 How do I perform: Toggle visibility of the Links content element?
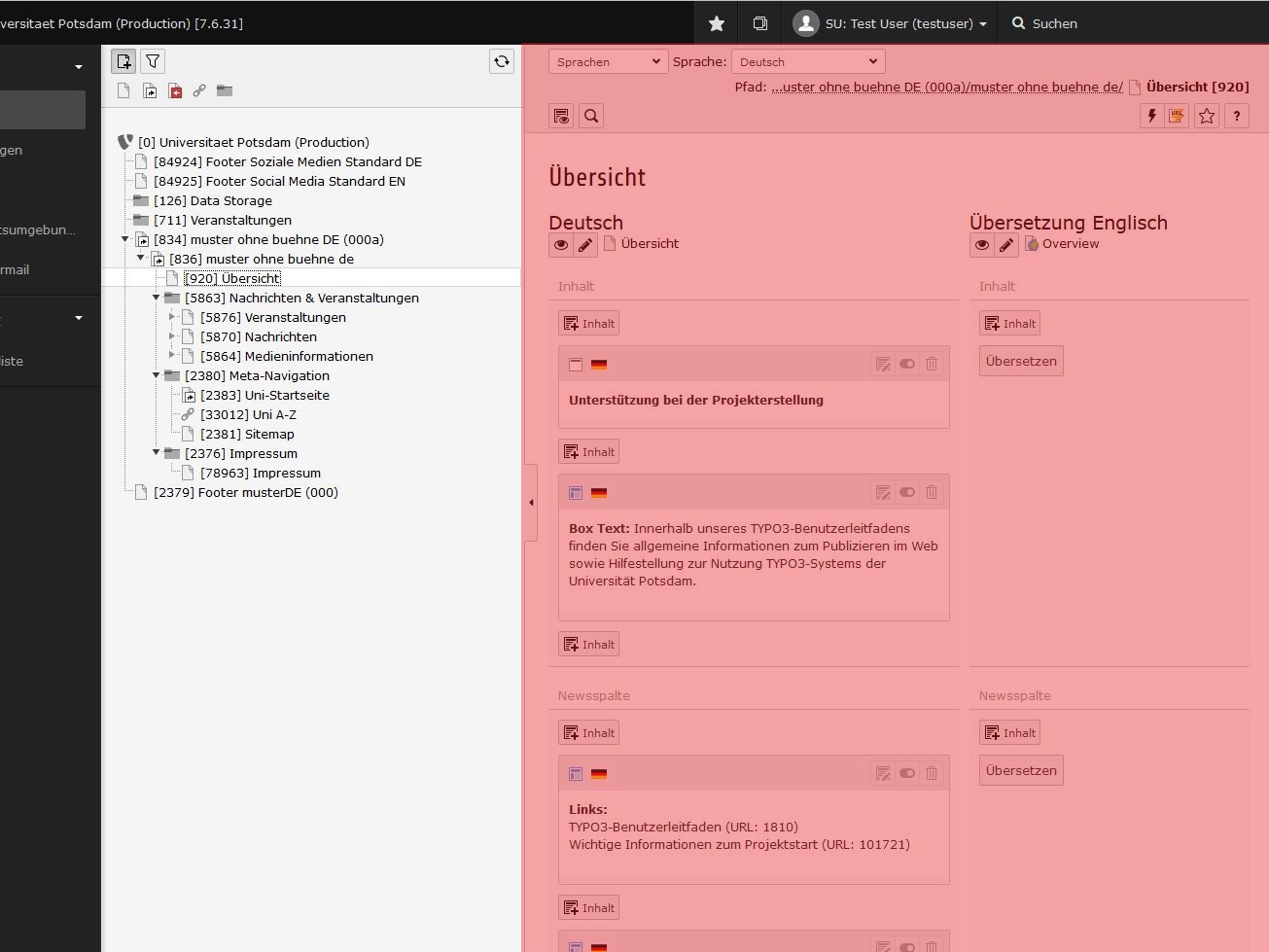(906, 774)
